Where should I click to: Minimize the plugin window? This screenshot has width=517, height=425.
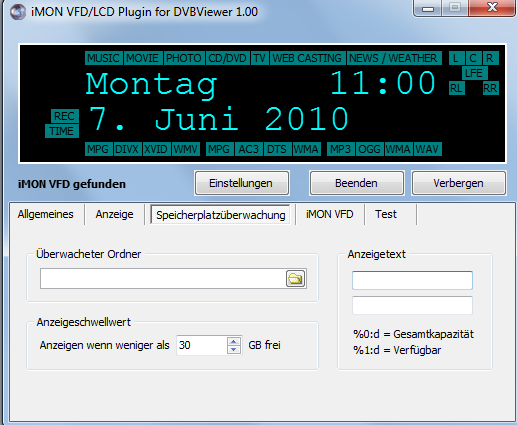pos(428,8)
